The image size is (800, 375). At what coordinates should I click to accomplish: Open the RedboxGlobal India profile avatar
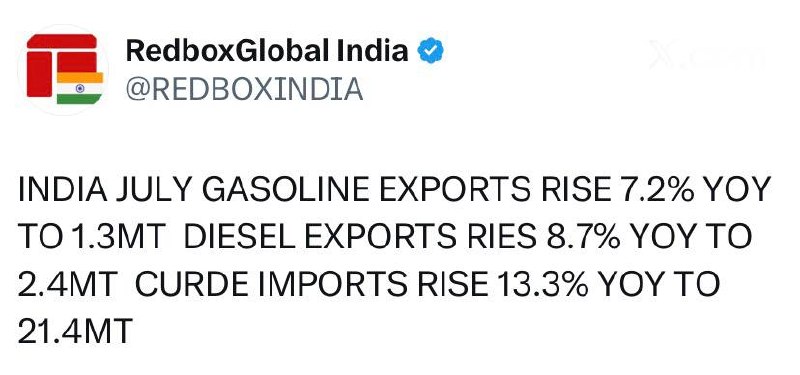(64, 70)
